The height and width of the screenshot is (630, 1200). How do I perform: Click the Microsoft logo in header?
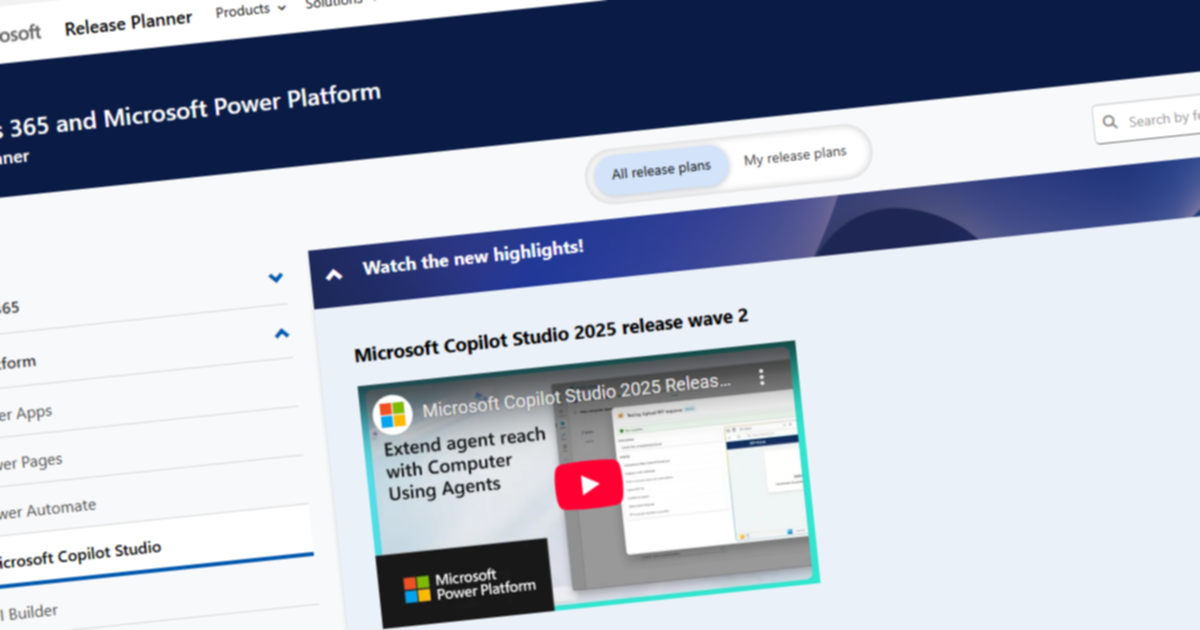pos(20,35)
